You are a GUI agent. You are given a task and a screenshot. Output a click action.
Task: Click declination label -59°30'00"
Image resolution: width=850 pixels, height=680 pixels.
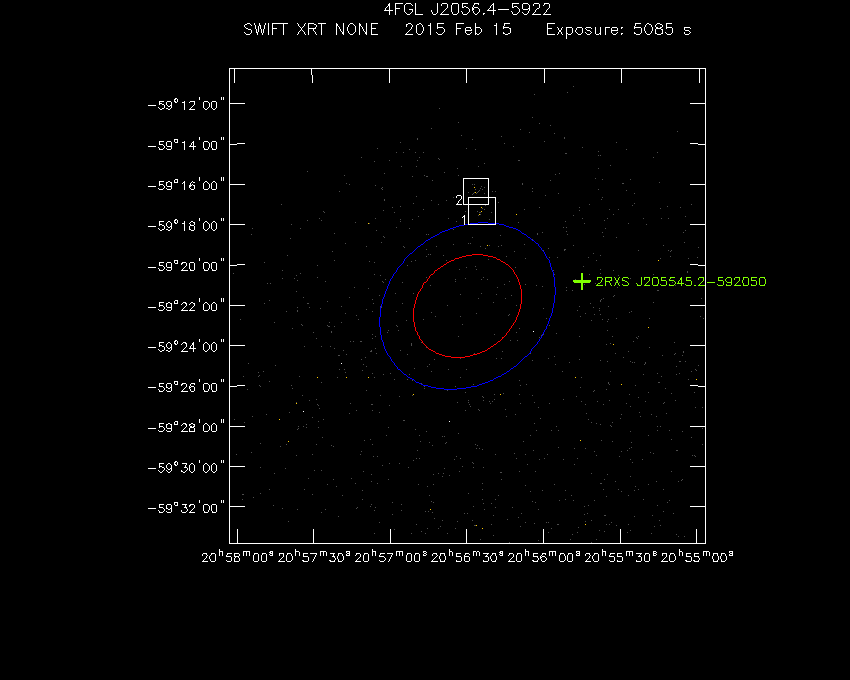(186, 467)
